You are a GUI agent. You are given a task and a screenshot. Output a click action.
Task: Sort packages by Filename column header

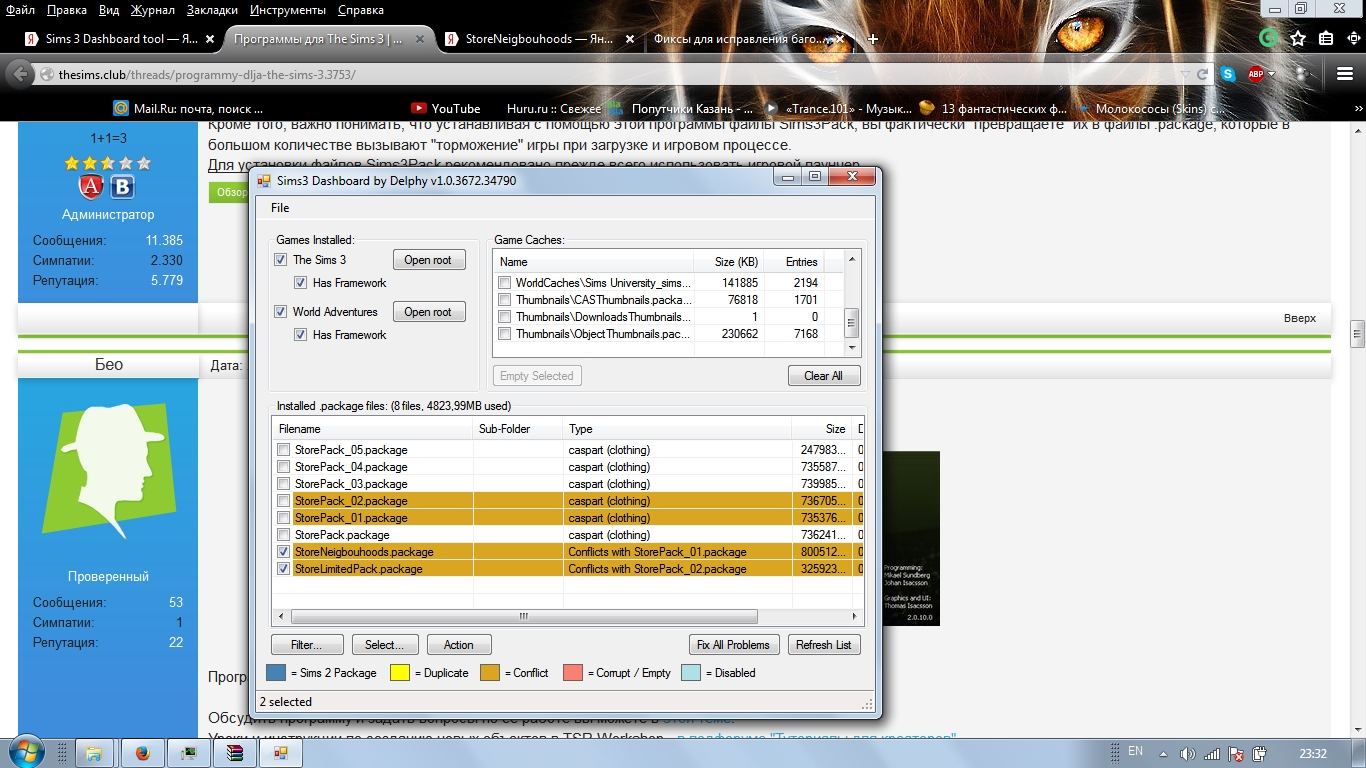click(x=373, y=429)
